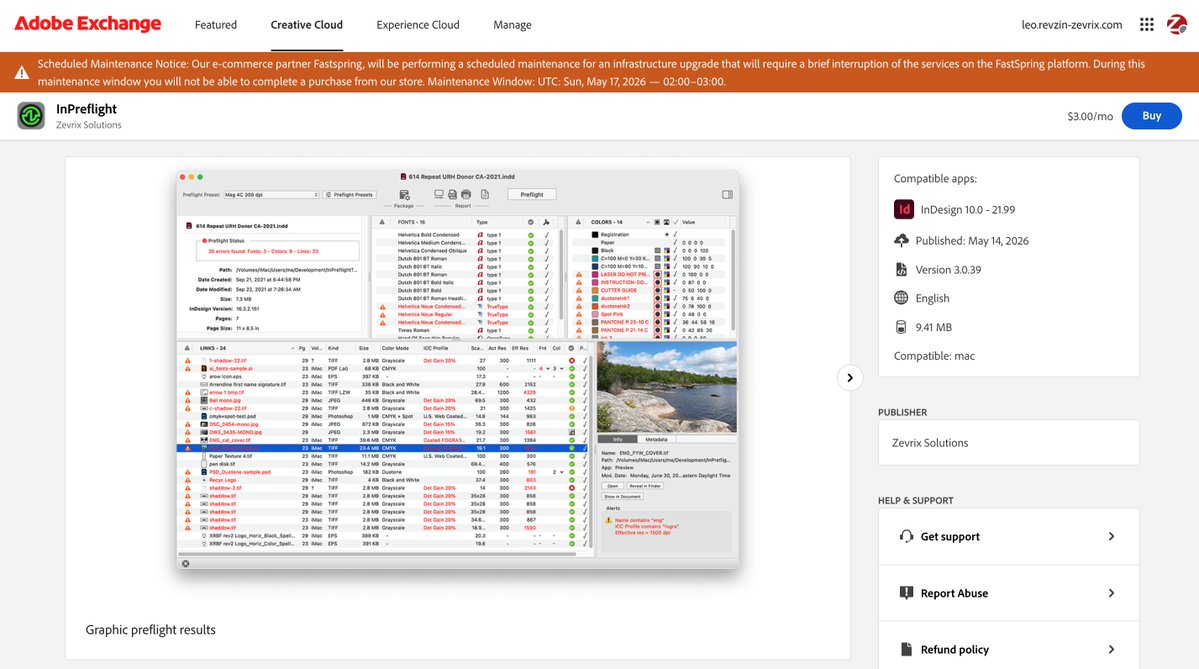1199x669 pixels.
Task: Click the headset icon for Get support
Action: click(906, 536)
